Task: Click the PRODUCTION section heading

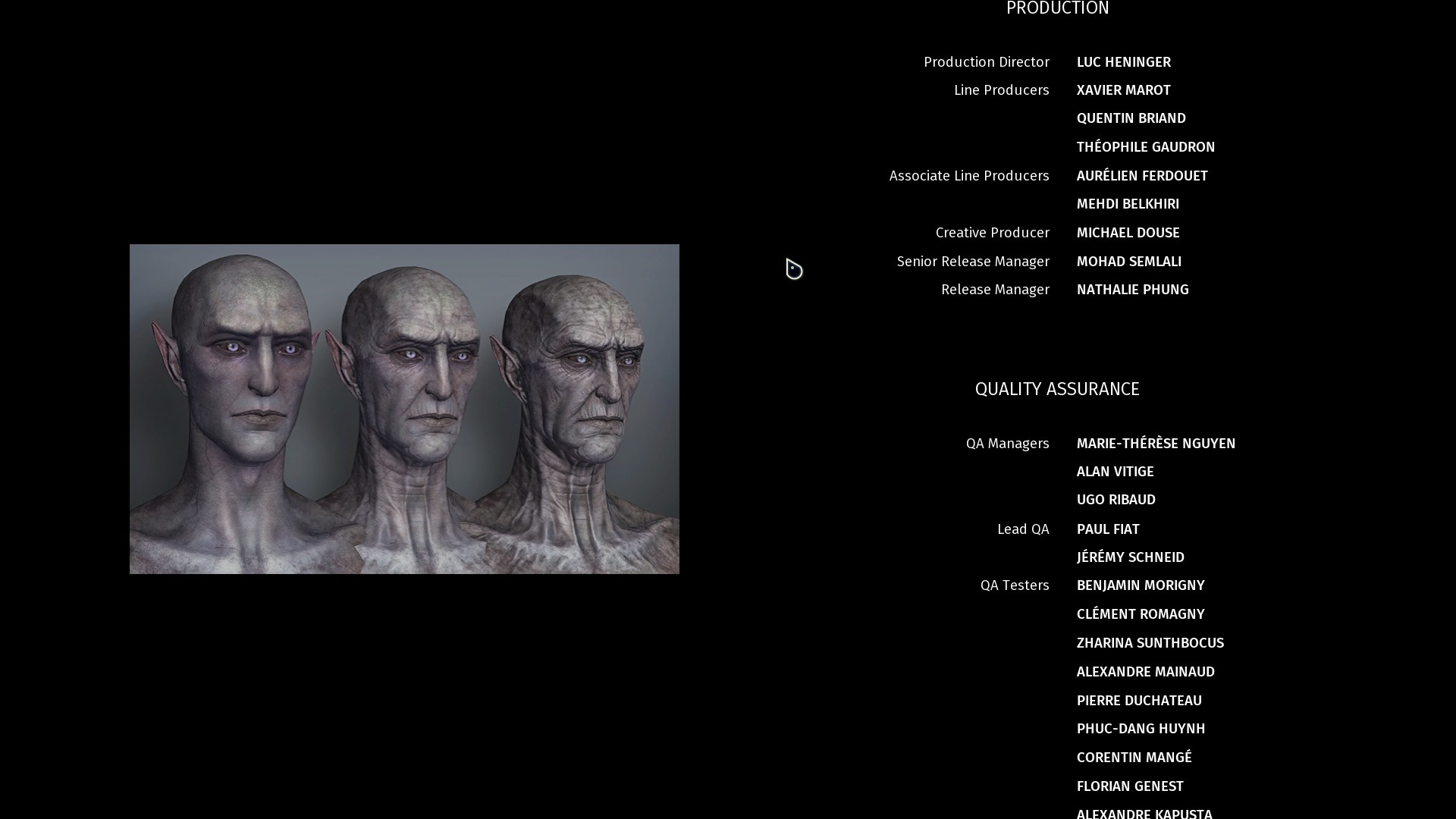Action: click(x=1057, y=8)
